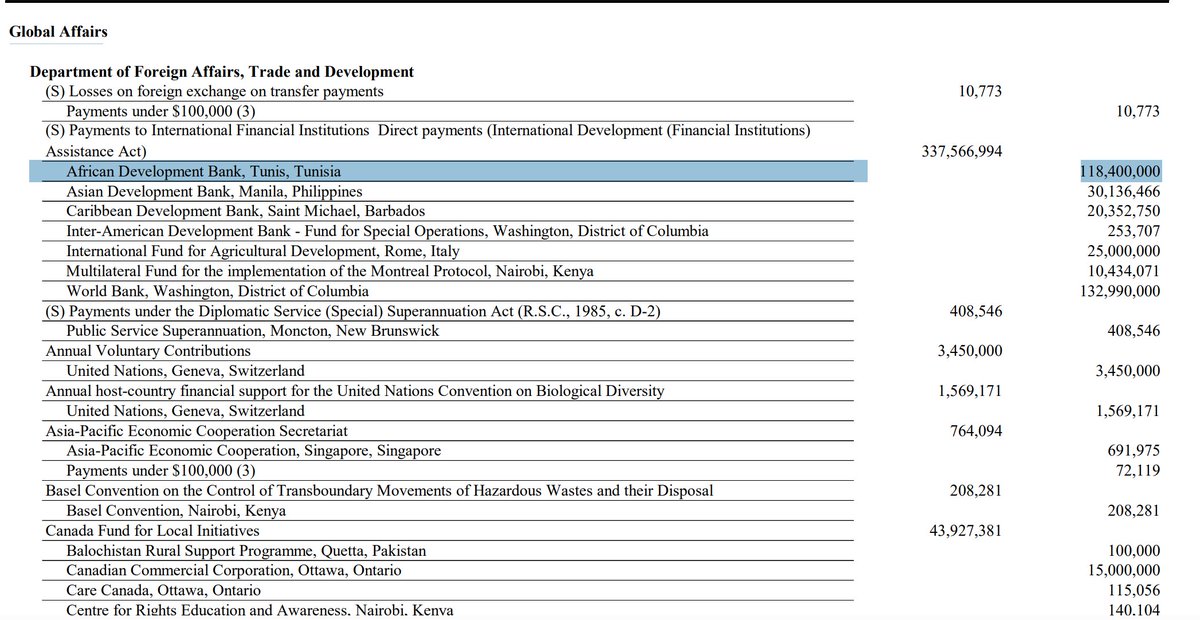Click "(S) Payments to International Financial Institutions" line

point(428,131)
